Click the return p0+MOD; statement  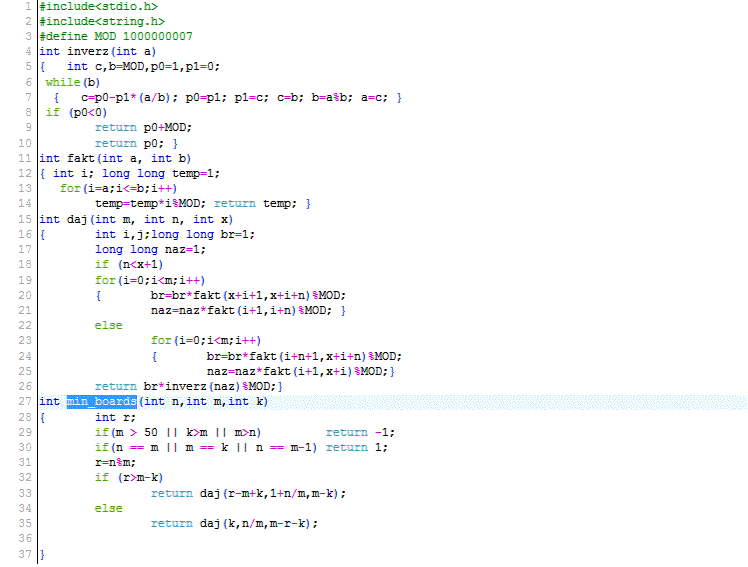click(143, 127)
